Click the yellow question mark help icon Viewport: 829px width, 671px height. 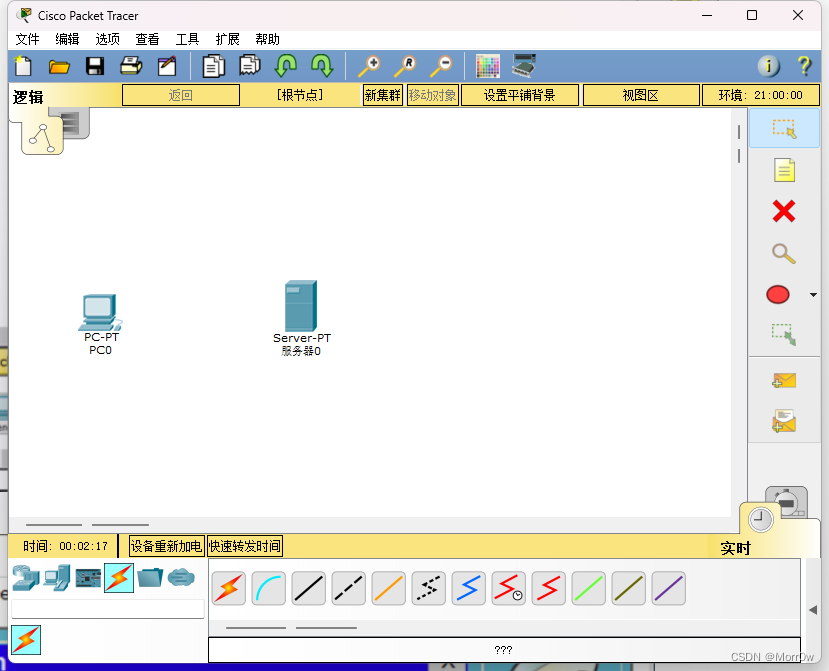coord(804,66)
